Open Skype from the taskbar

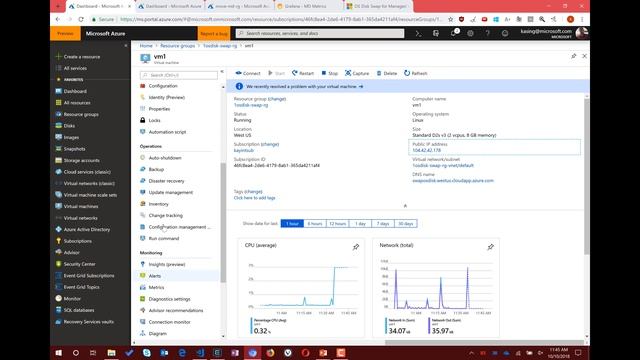(147, 353)
